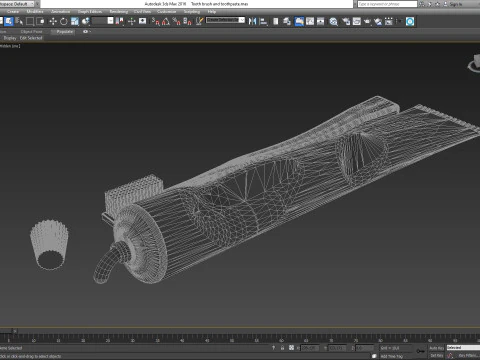Click Use Pivot Point Center icon
The width and height of the screenshot is (480, 360).
(x=119, y=21)
